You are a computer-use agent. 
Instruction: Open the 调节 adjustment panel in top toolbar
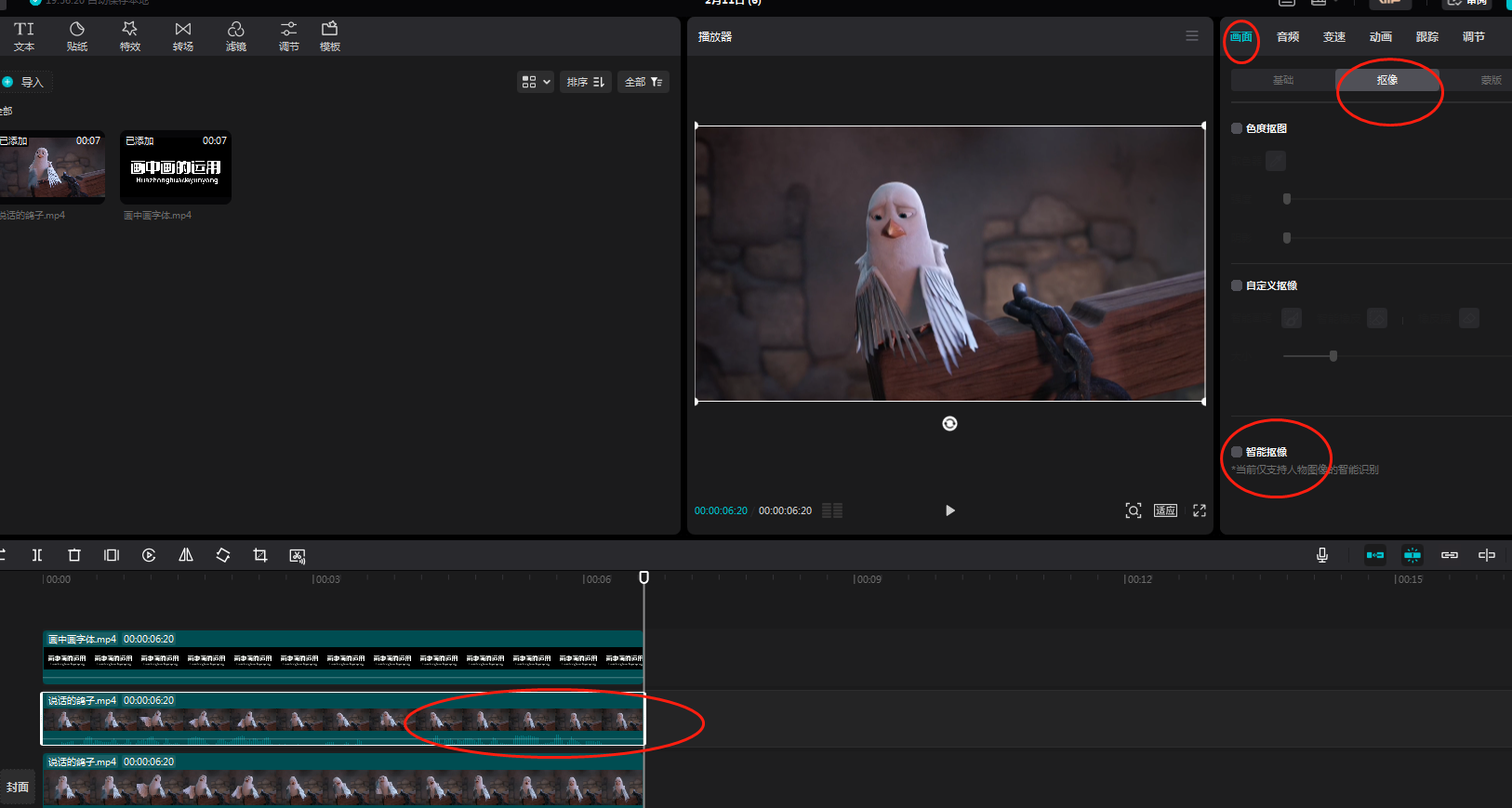[x=289, y=36]
